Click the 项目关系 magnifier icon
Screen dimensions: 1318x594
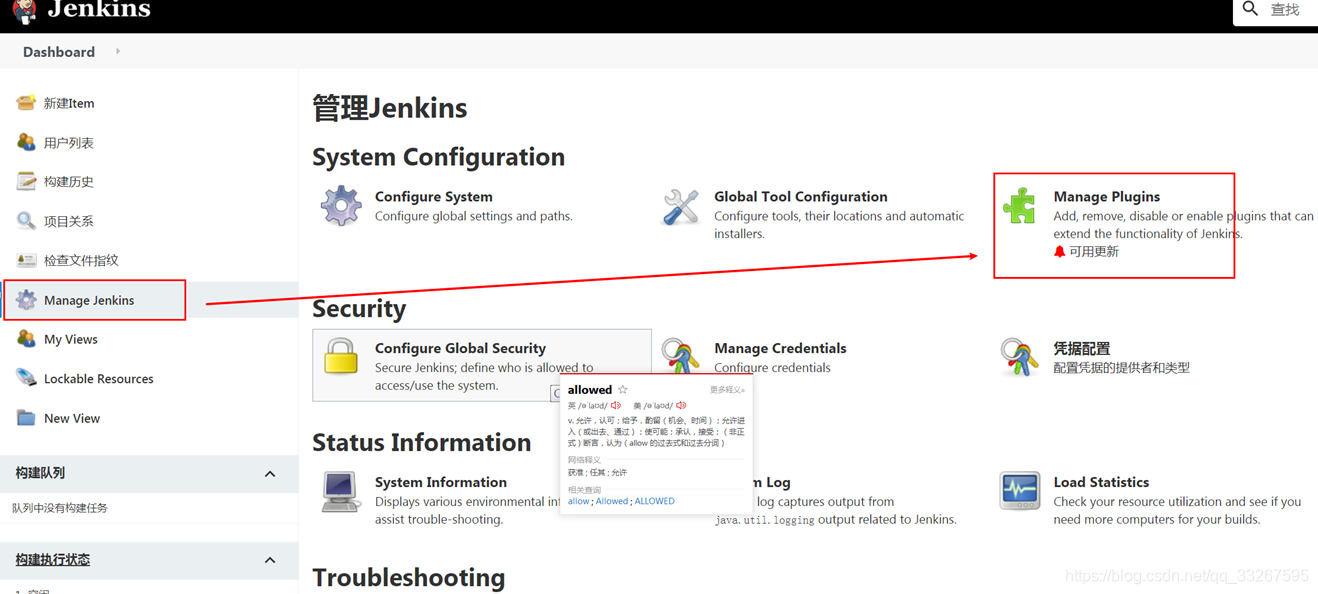coord(26,221)
